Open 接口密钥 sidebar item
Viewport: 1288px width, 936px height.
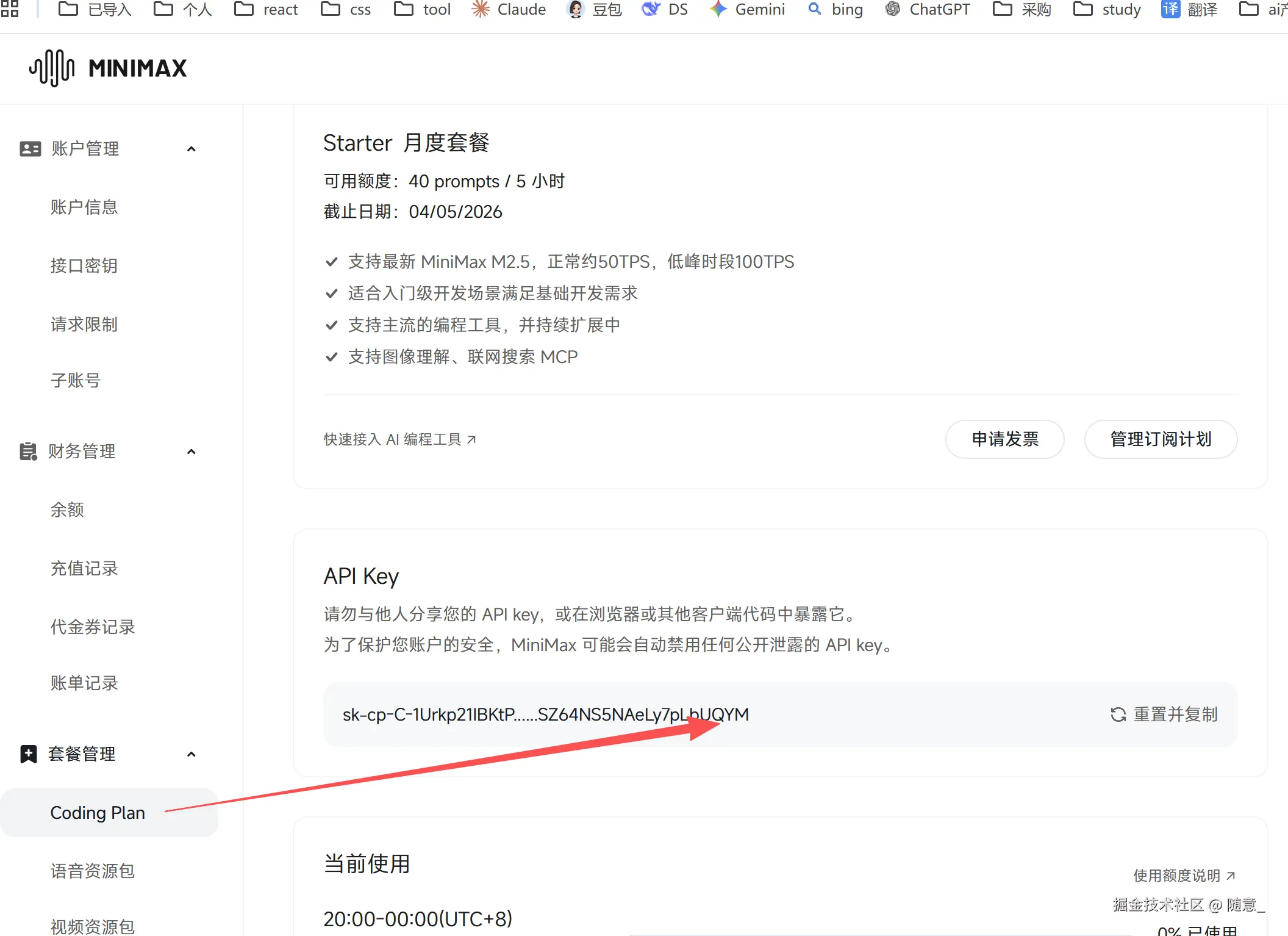point(84,266)
